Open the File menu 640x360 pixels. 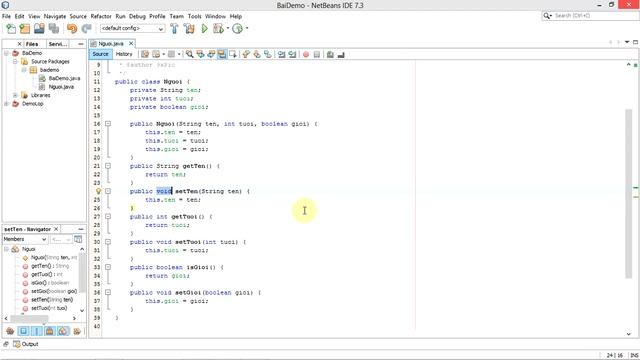[x=6, y=16]
